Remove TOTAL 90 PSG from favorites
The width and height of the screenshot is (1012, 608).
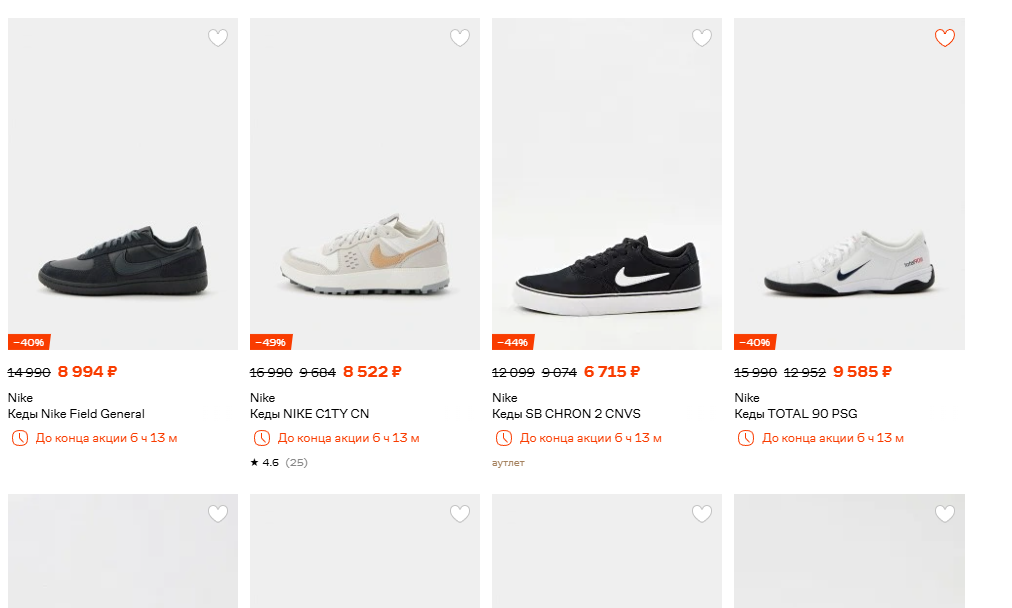[944, 38]
